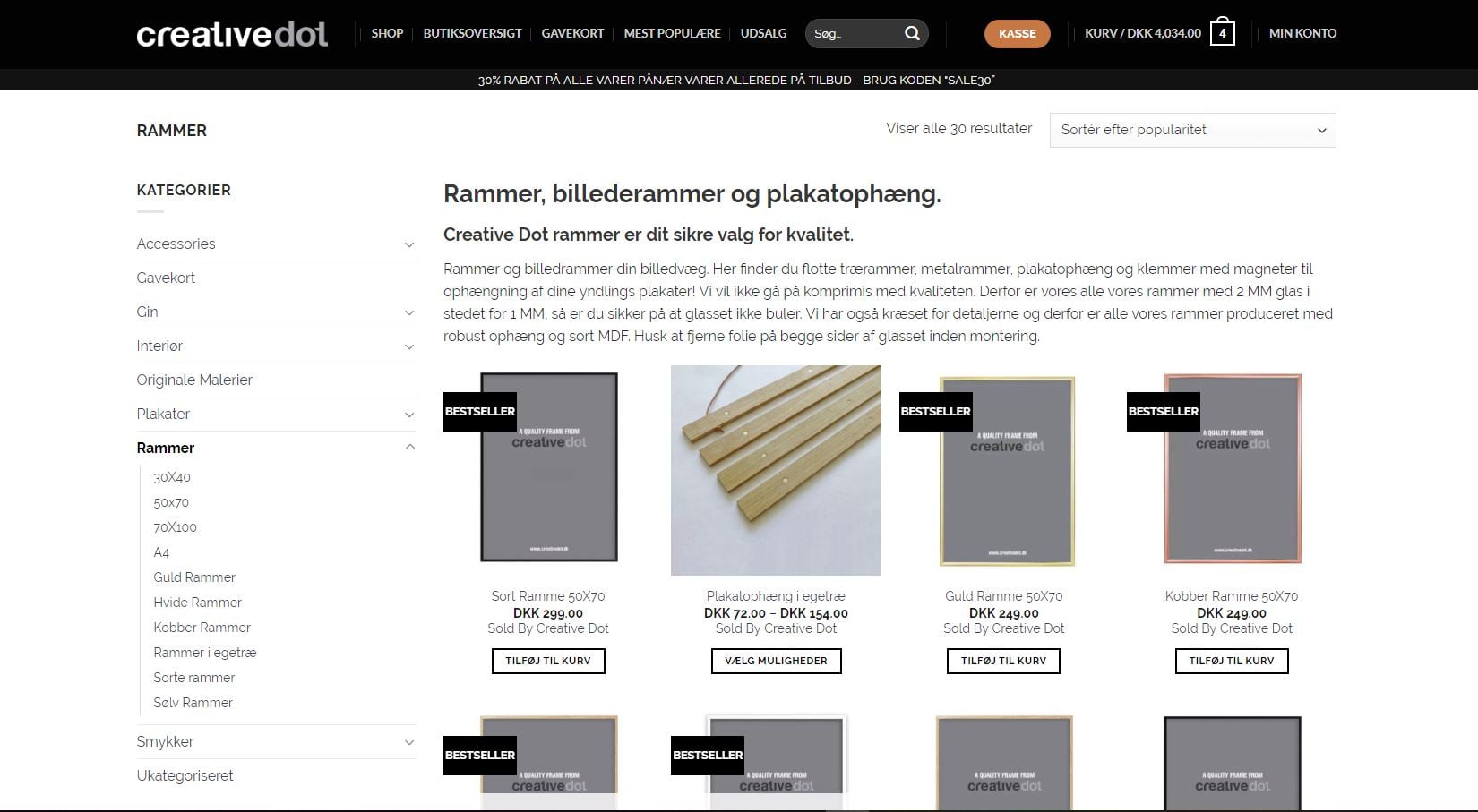Click VÆLG MULIGHEDER for Plakatophæng
The height and width of the screenshot is (812, 1478).
pyautogui.click(x=776, y=661)
